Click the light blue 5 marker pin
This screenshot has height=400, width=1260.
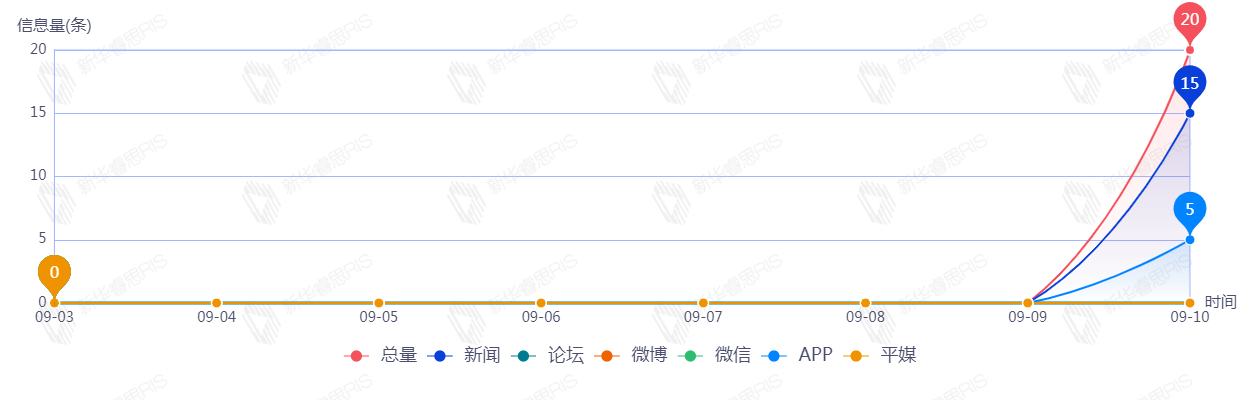click(x=1190, y=210)
